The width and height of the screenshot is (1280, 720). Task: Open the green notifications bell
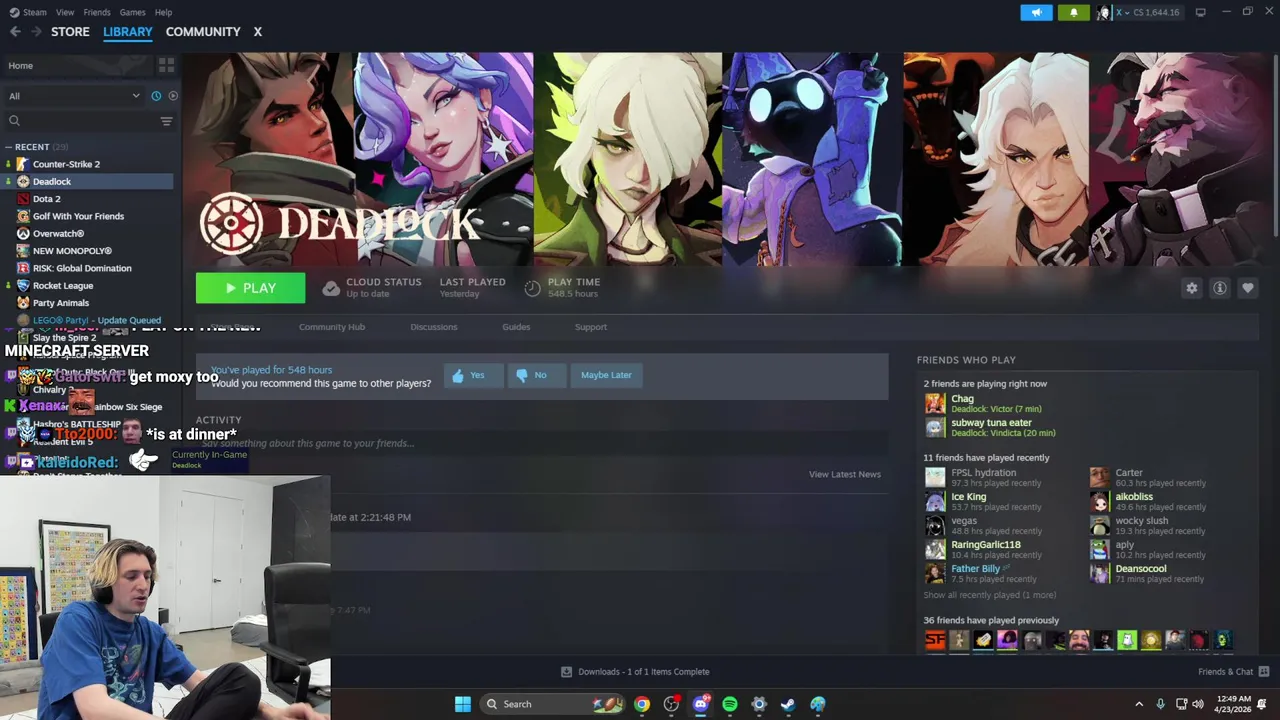click(x=1074, y=12)
